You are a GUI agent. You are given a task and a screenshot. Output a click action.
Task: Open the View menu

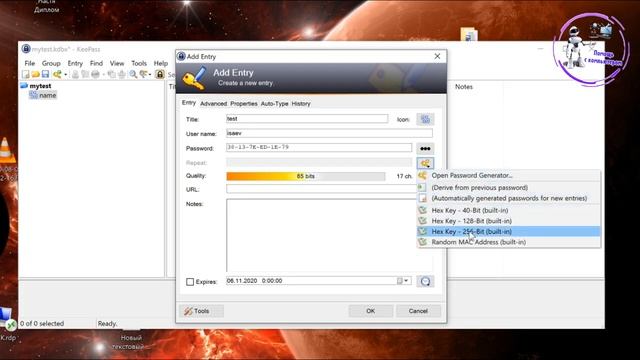[x=117, y=63]
